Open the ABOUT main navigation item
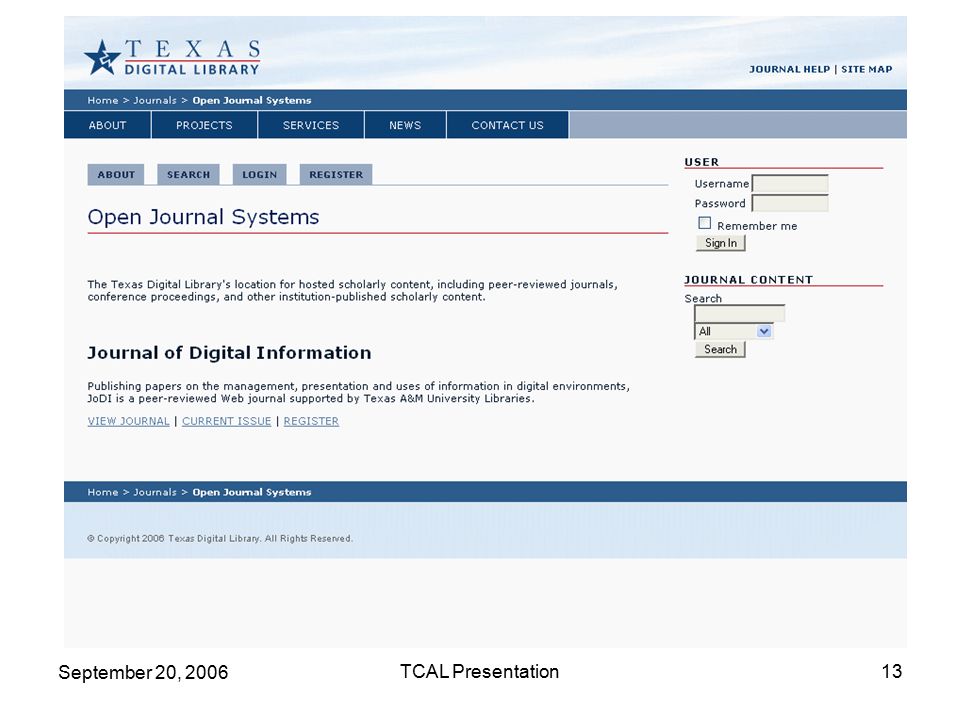The height and width of the screenshot is (720, 960). (107, 125)
